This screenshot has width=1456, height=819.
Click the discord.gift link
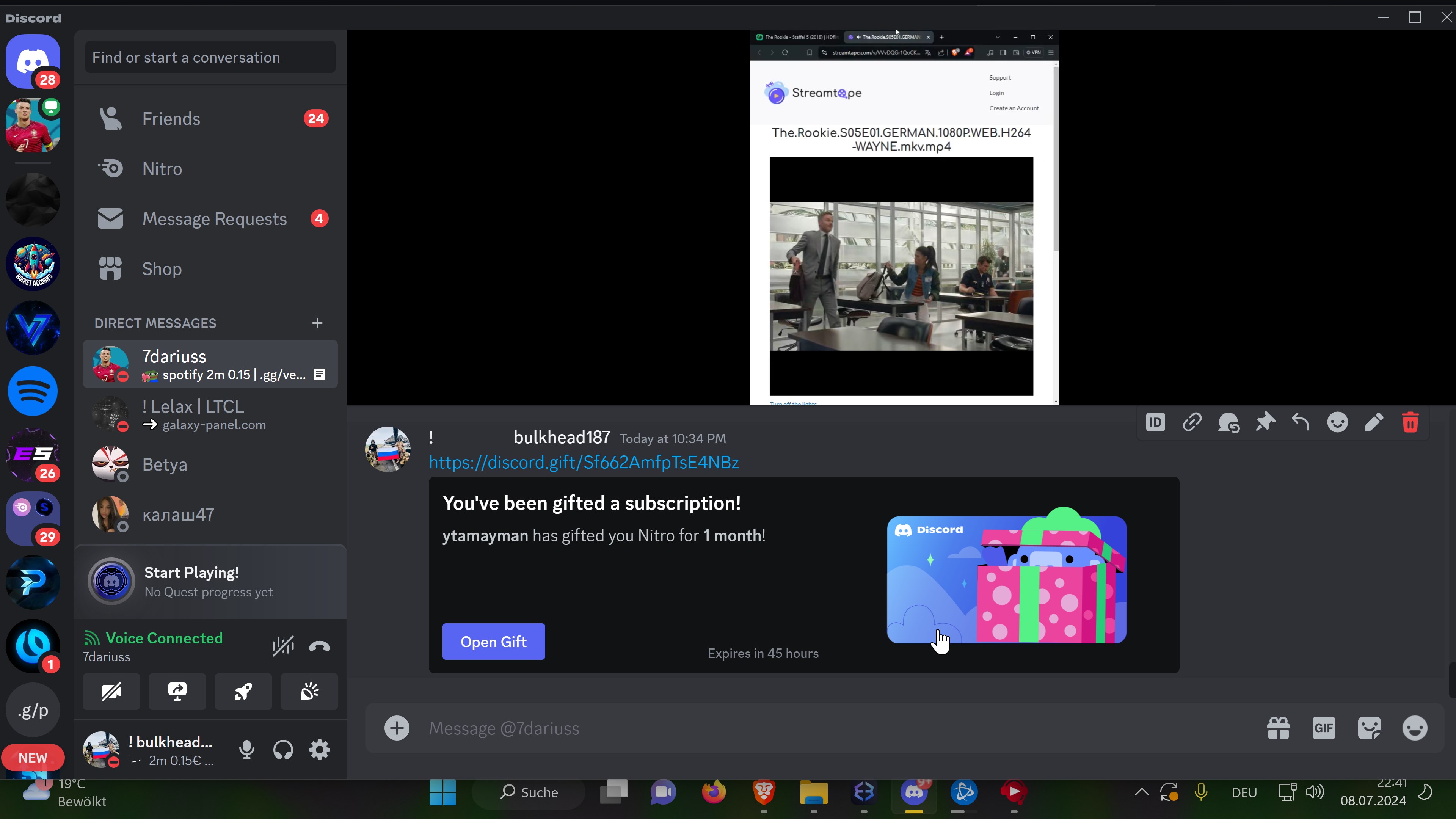coord(584,462)
